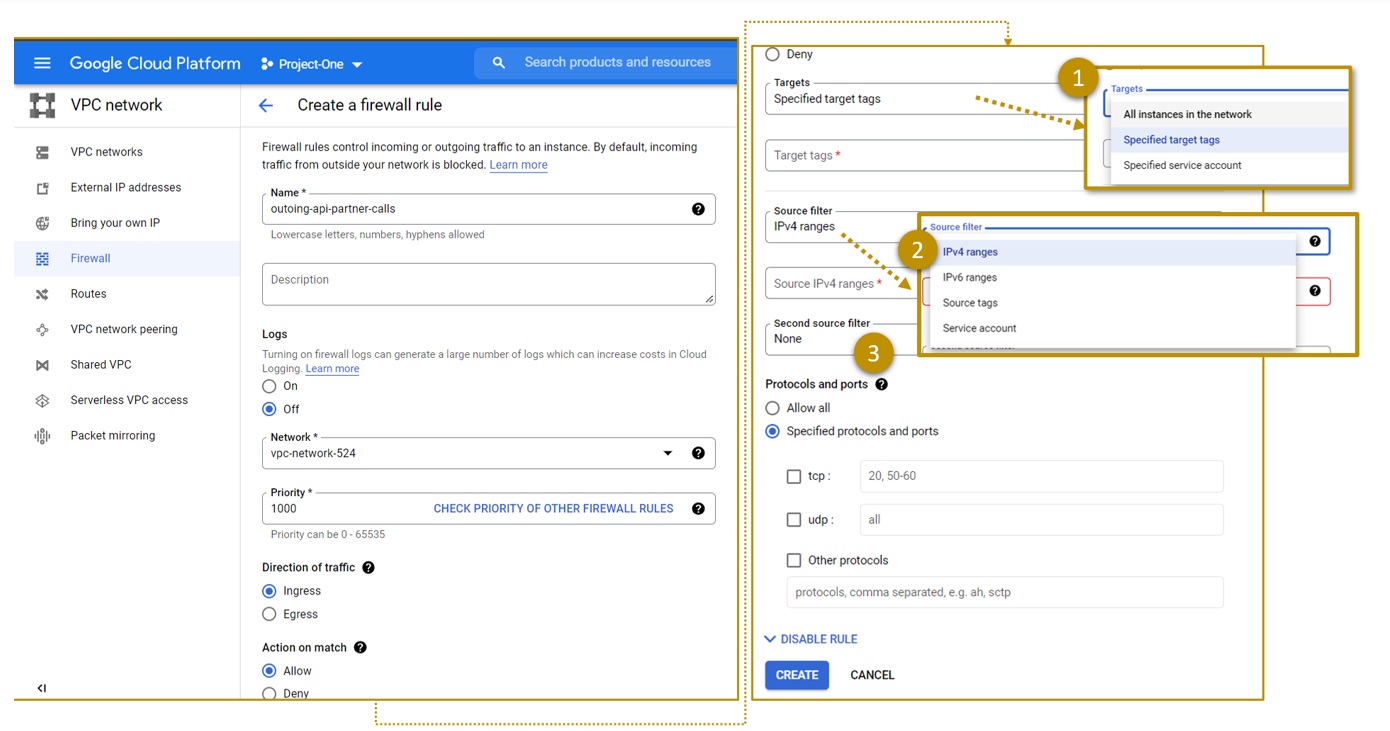Select Ingress traffic direction
Image resolution: width=1390 pixels, height=731 pixels.
[269, 591]
